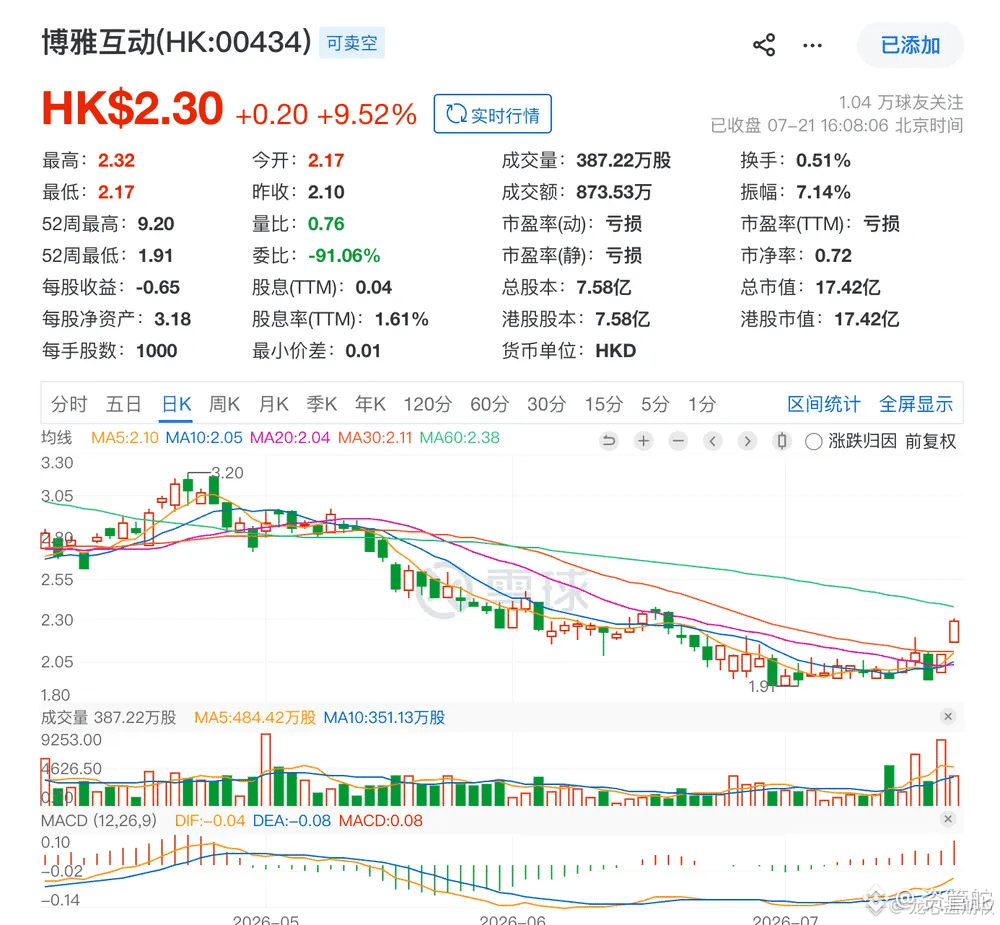
Task: Click the 总市值 17.42亿 value
Action: point(848,287)
